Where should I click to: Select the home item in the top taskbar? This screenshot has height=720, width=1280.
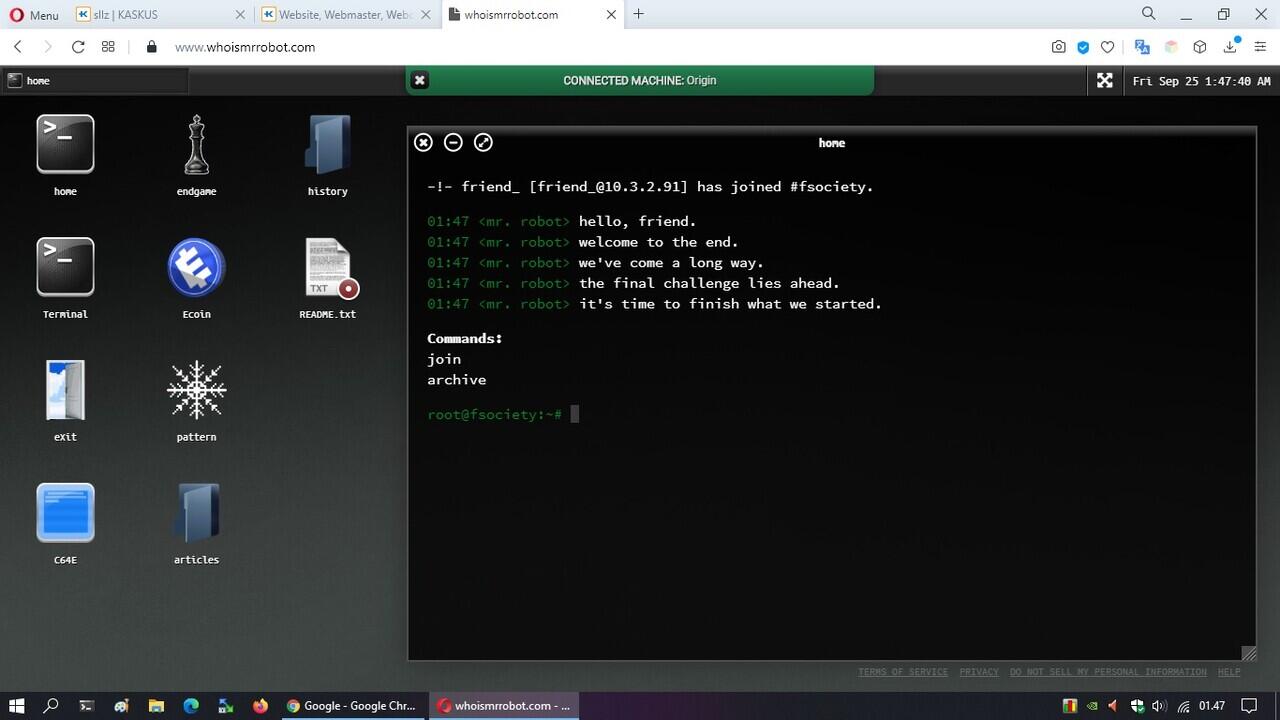pyautogui.click(x=95, y=81)
